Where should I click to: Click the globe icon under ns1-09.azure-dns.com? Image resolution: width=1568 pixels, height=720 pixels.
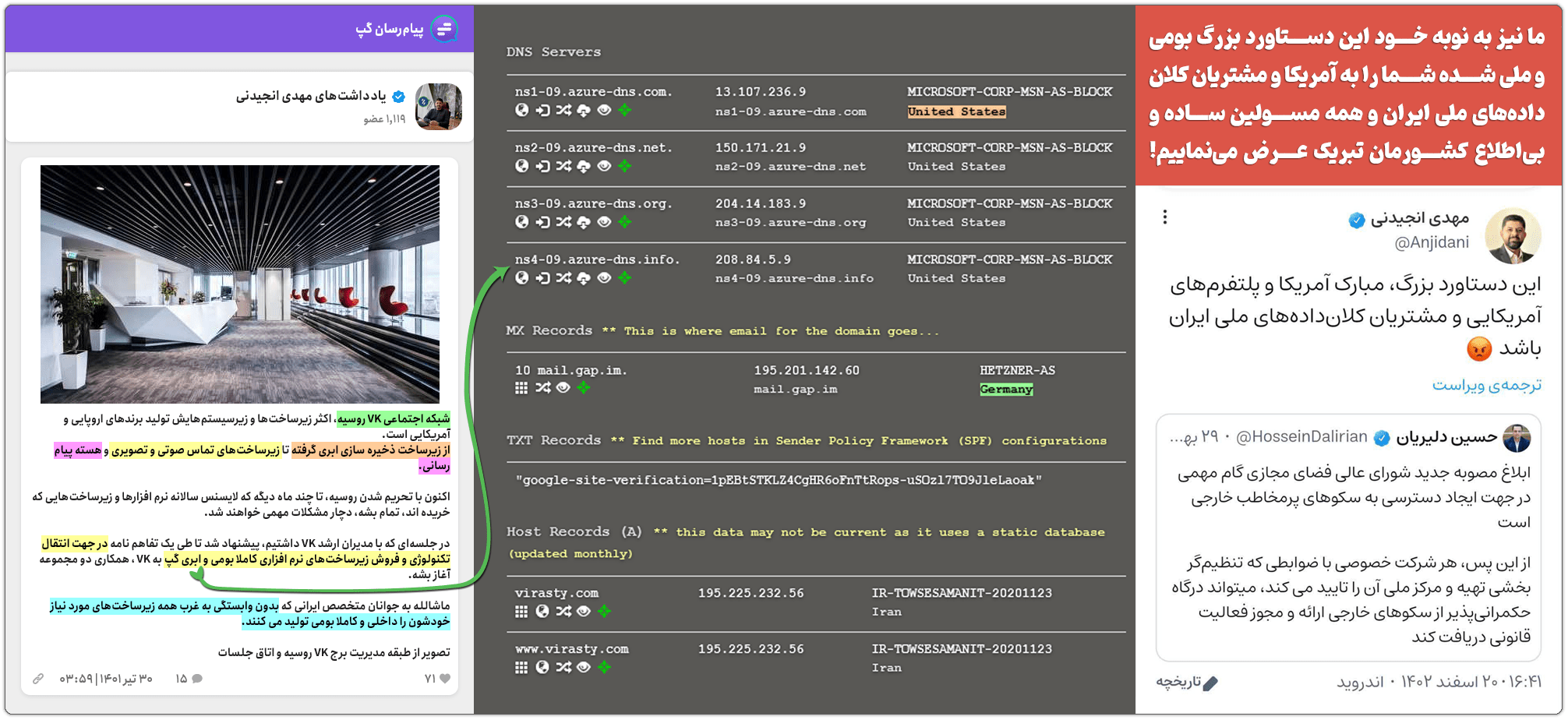(x=522, y=111)
